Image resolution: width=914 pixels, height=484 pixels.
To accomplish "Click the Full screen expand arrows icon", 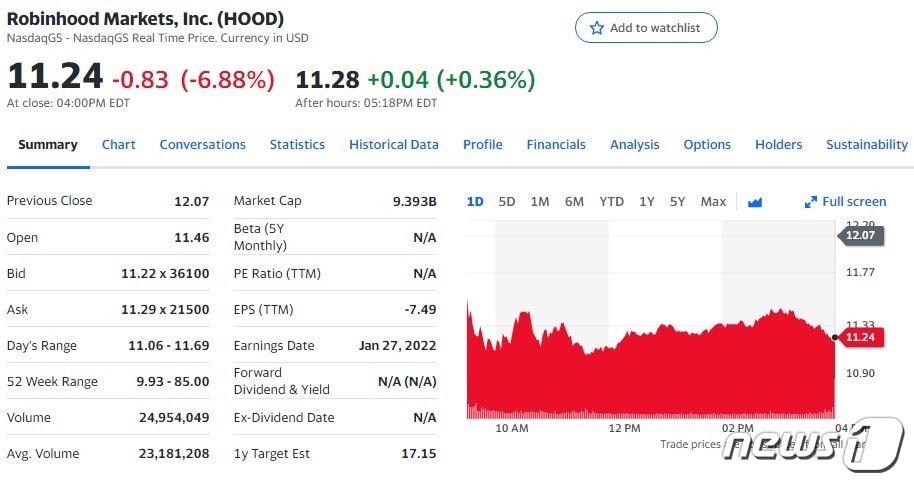I will click(811, 202).
